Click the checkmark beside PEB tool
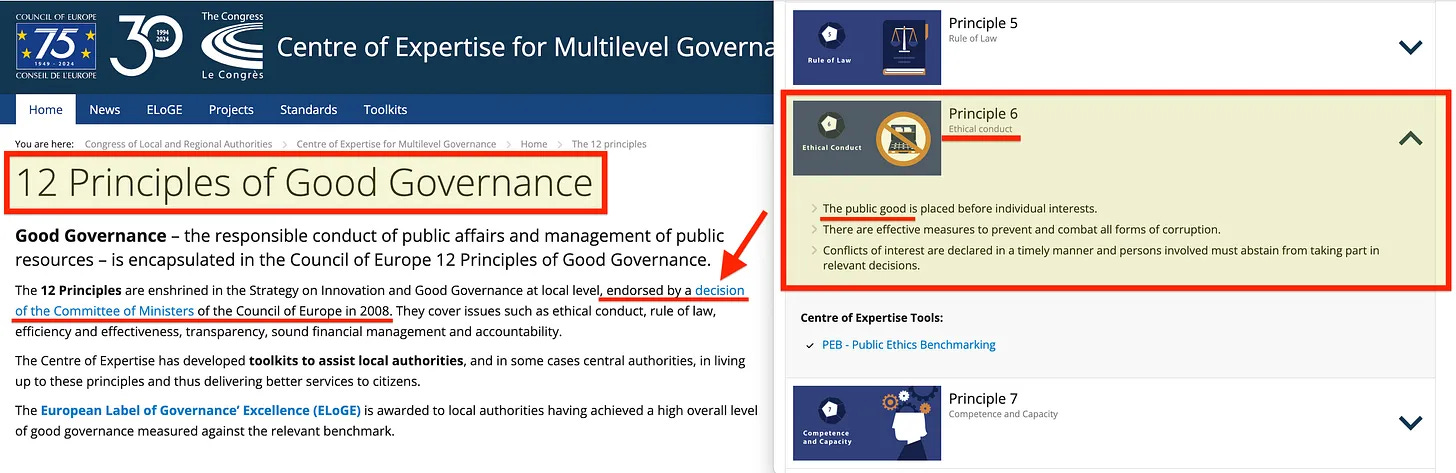The height and width of the screenshot is (473, 1456). click(809, 345)
